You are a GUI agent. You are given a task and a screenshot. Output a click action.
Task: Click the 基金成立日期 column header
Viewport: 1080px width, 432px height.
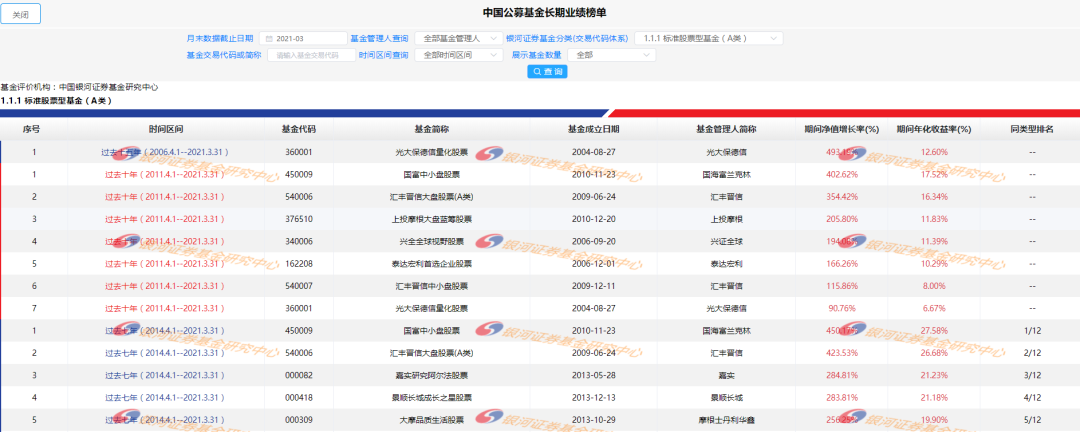click(593, 129)
